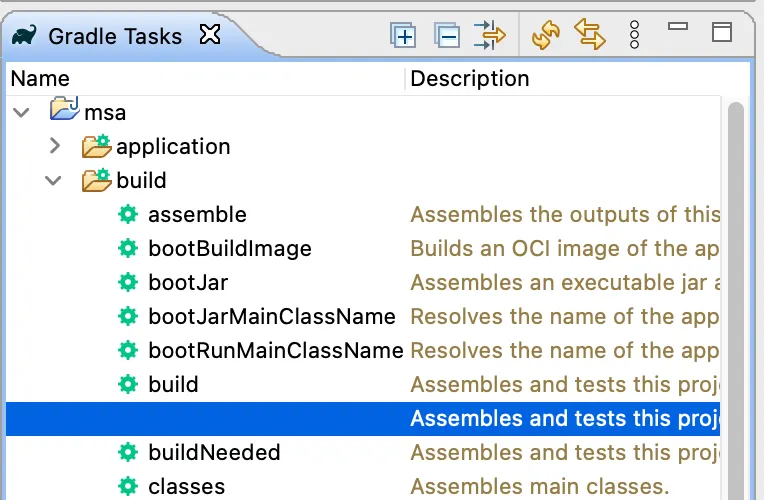Select the Gradle Tasks tab
764x500 pixels.
114,36
